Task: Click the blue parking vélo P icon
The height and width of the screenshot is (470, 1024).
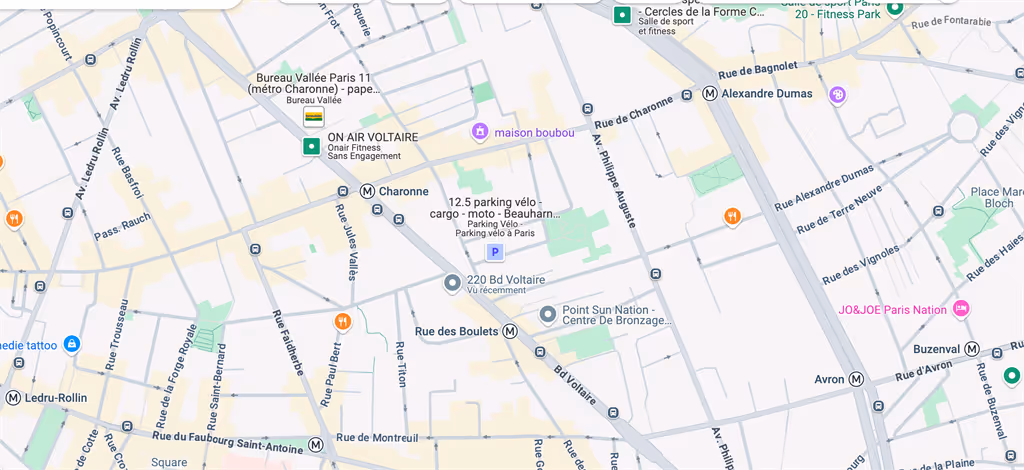Action: [x=495, y=252]
